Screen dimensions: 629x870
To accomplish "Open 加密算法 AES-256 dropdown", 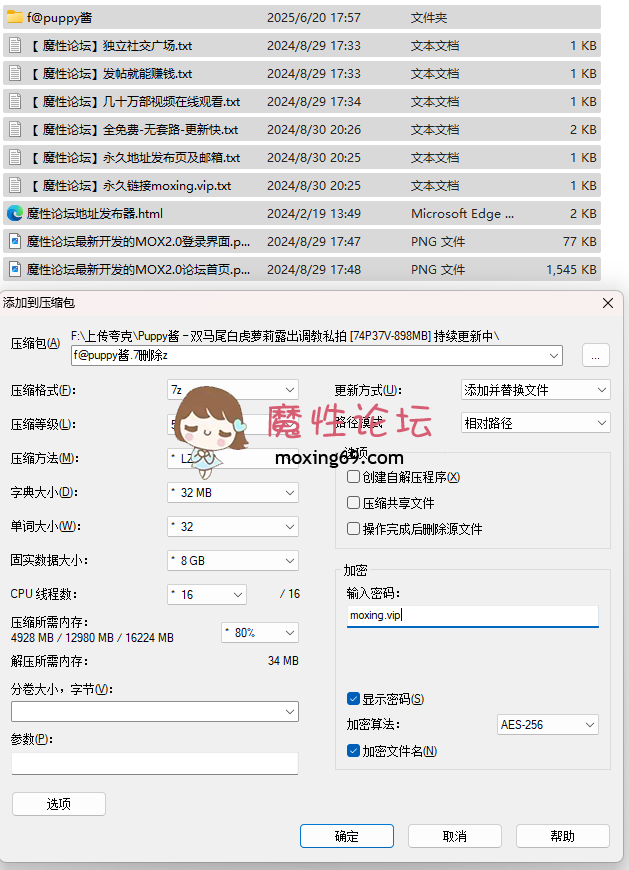I will [x=548, y=725].
